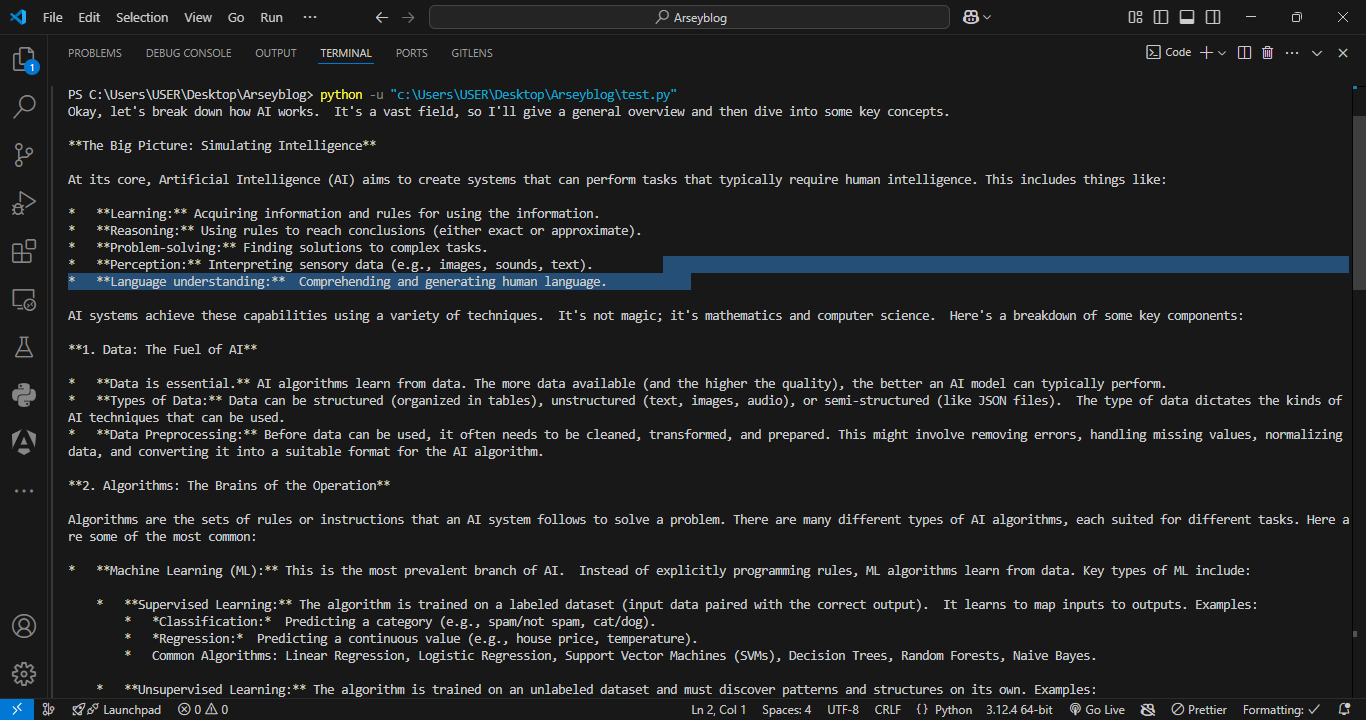Open the Azure sidebar icon
Viewport: 1366px width, 720px height.
(x=24, y=441)
